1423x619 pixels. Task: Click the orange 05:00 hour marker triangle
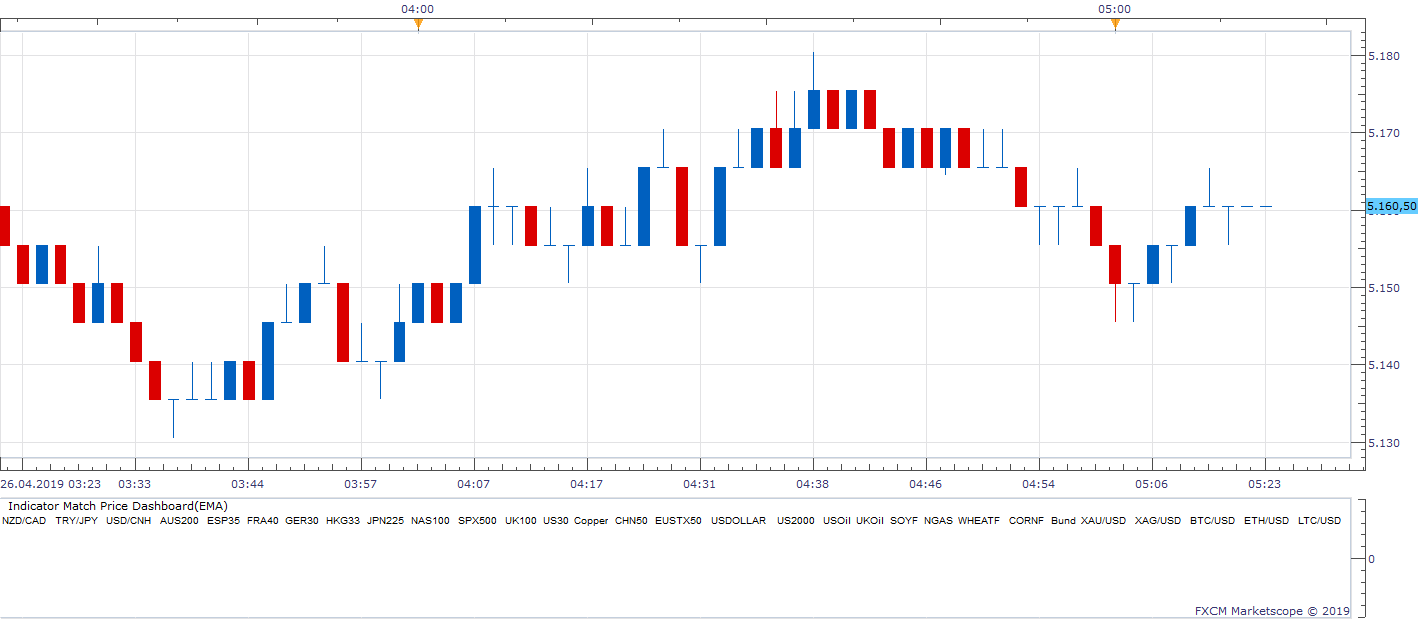click(x=1115, y=25)
